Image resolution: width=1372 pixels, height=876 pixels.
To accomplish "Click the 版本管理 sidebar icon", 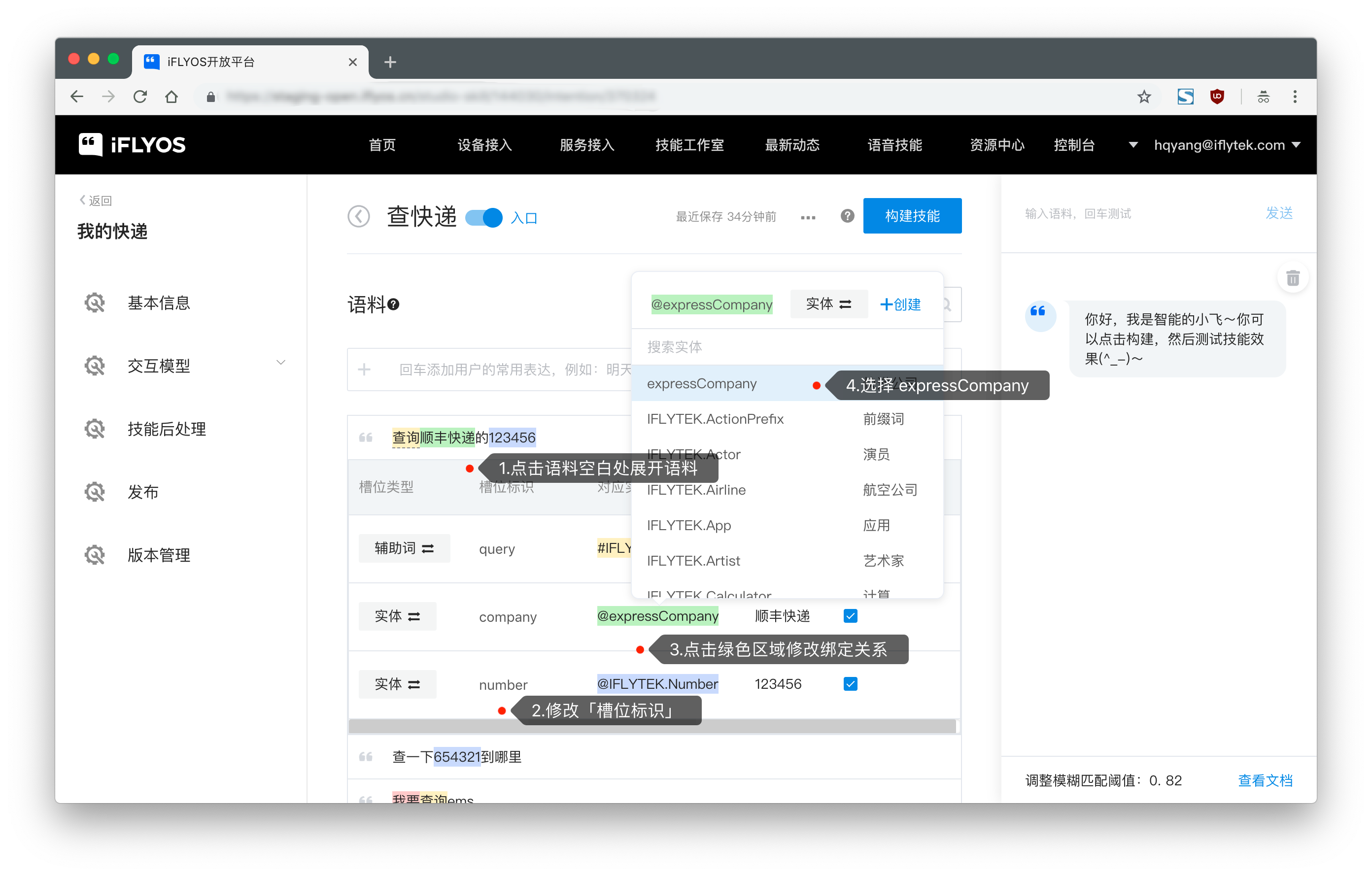I will tap(95, 555).
